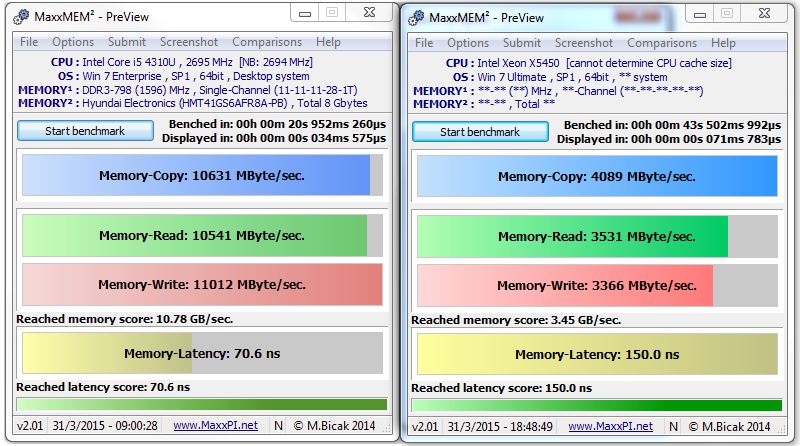Click 'Reached memory score: 3.45 GB/sec.' text
Viewport: 800px width, 446px height.
coord(516,320)
